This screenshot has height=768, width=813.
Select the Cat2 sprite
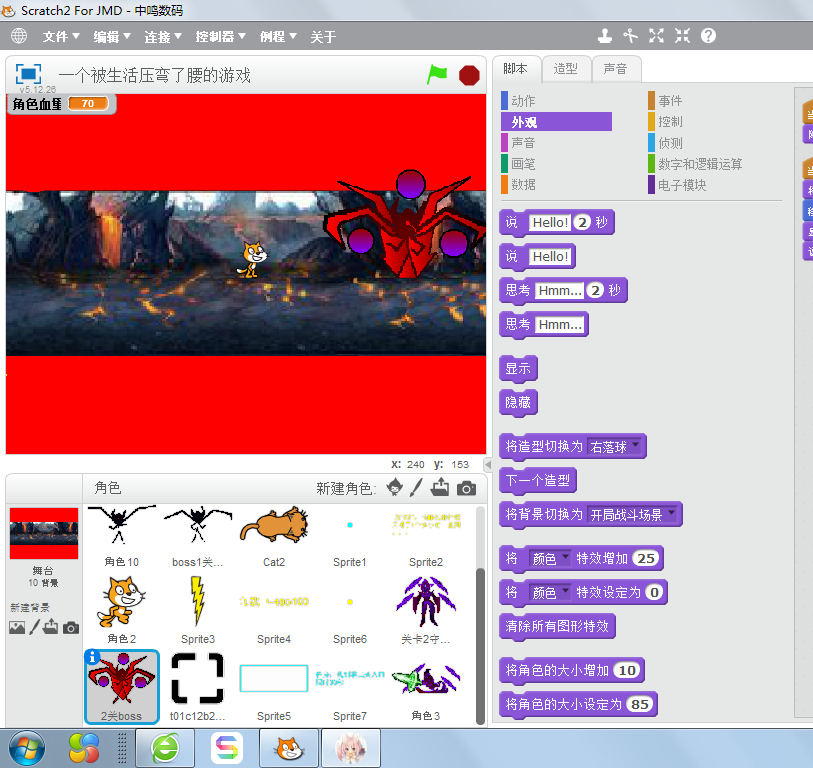[274, 537]
